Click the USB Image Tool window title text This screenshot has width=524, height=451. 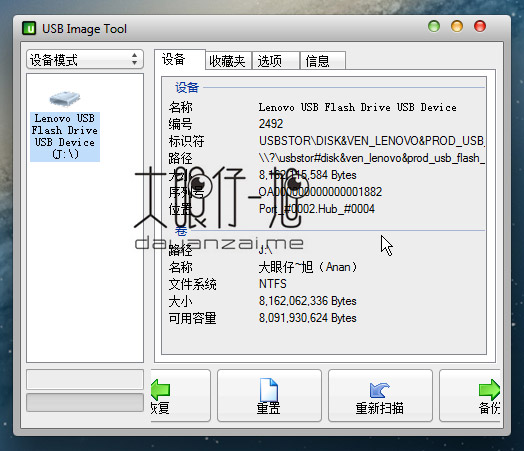84,29
